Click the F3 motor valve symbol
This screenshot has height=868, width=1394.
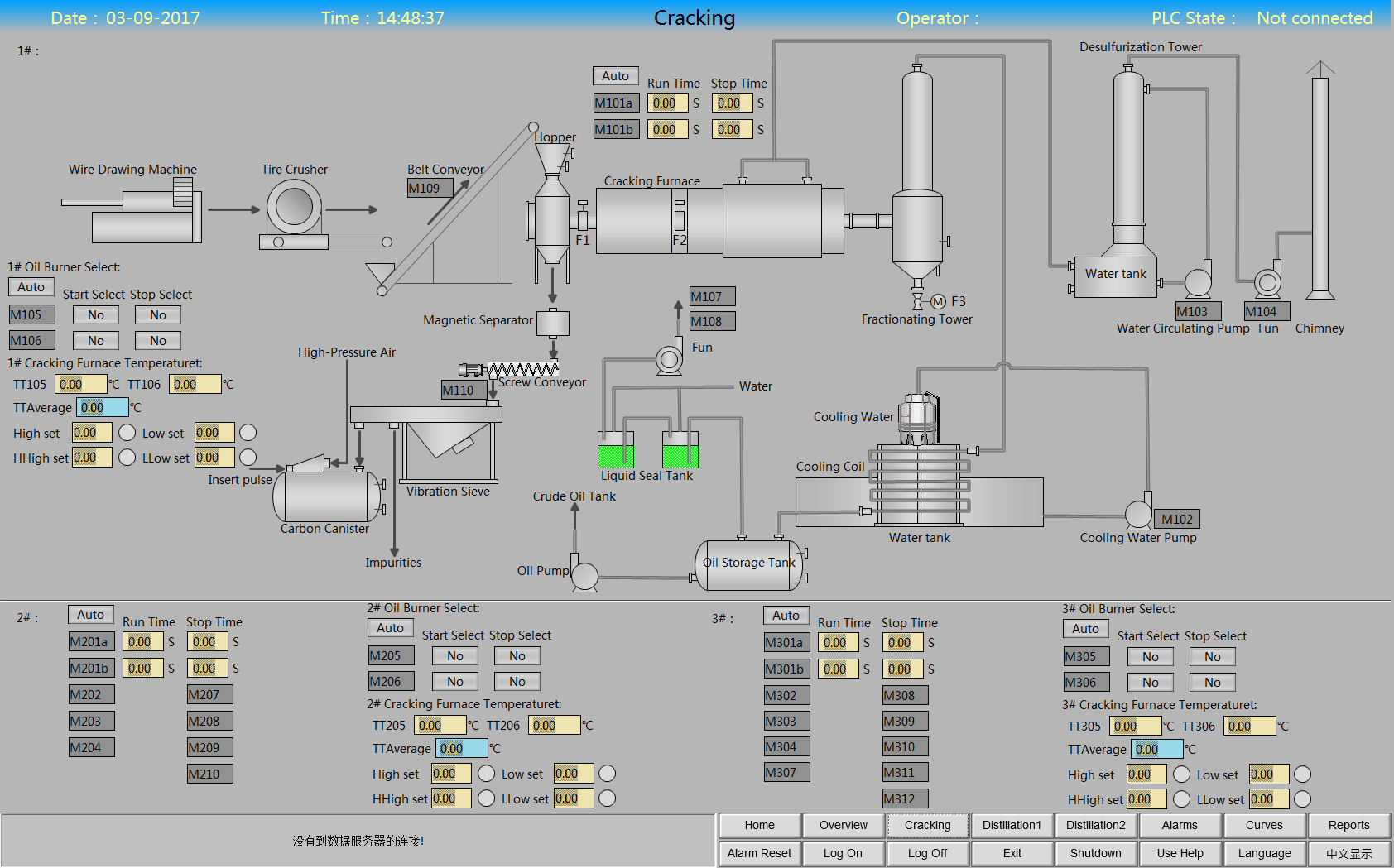pyautogui.click(x=938, y=302)
